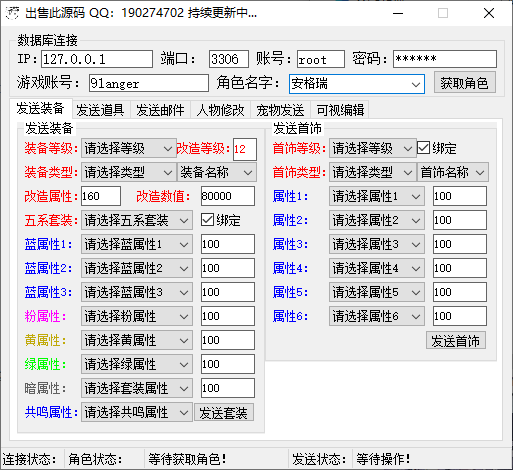513x470 pixels.
Task: Click the 改造属性 field showing 160
Action: pyautogui.click(x=101, y=196)
